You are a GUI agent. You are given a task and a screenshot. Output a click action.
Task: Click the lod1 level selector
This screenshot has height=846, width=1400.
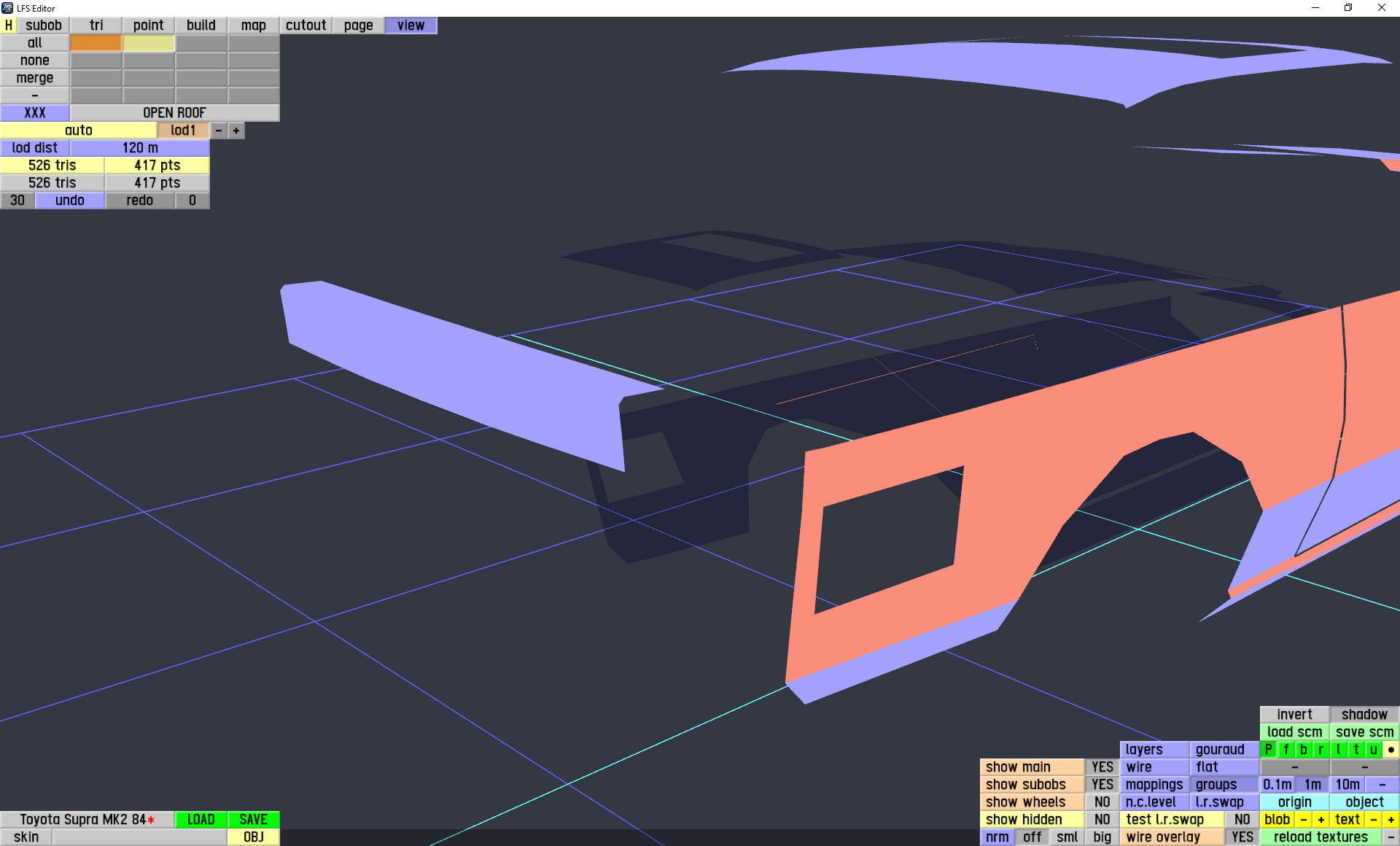click(183, 131)
